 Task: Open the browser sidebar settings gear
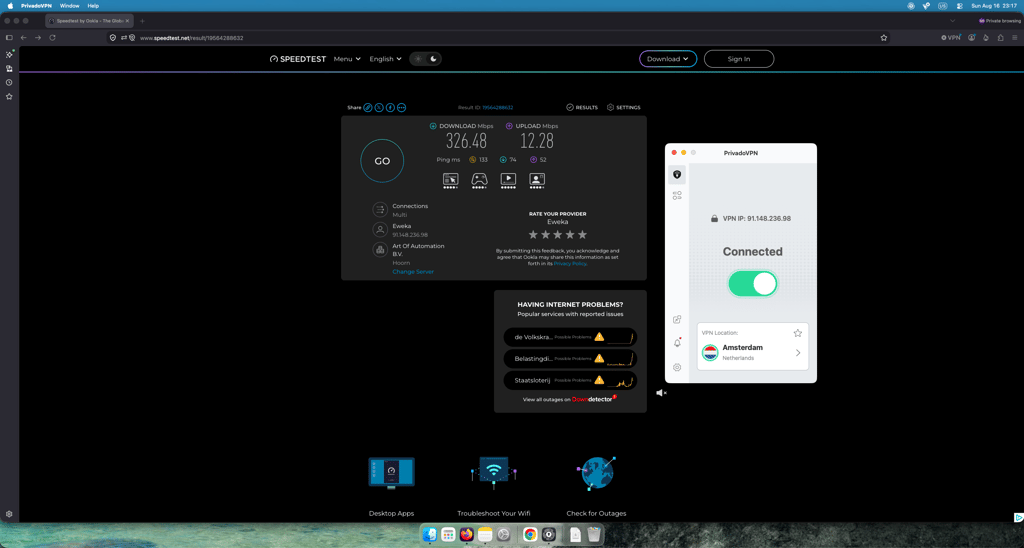[9, 514]
